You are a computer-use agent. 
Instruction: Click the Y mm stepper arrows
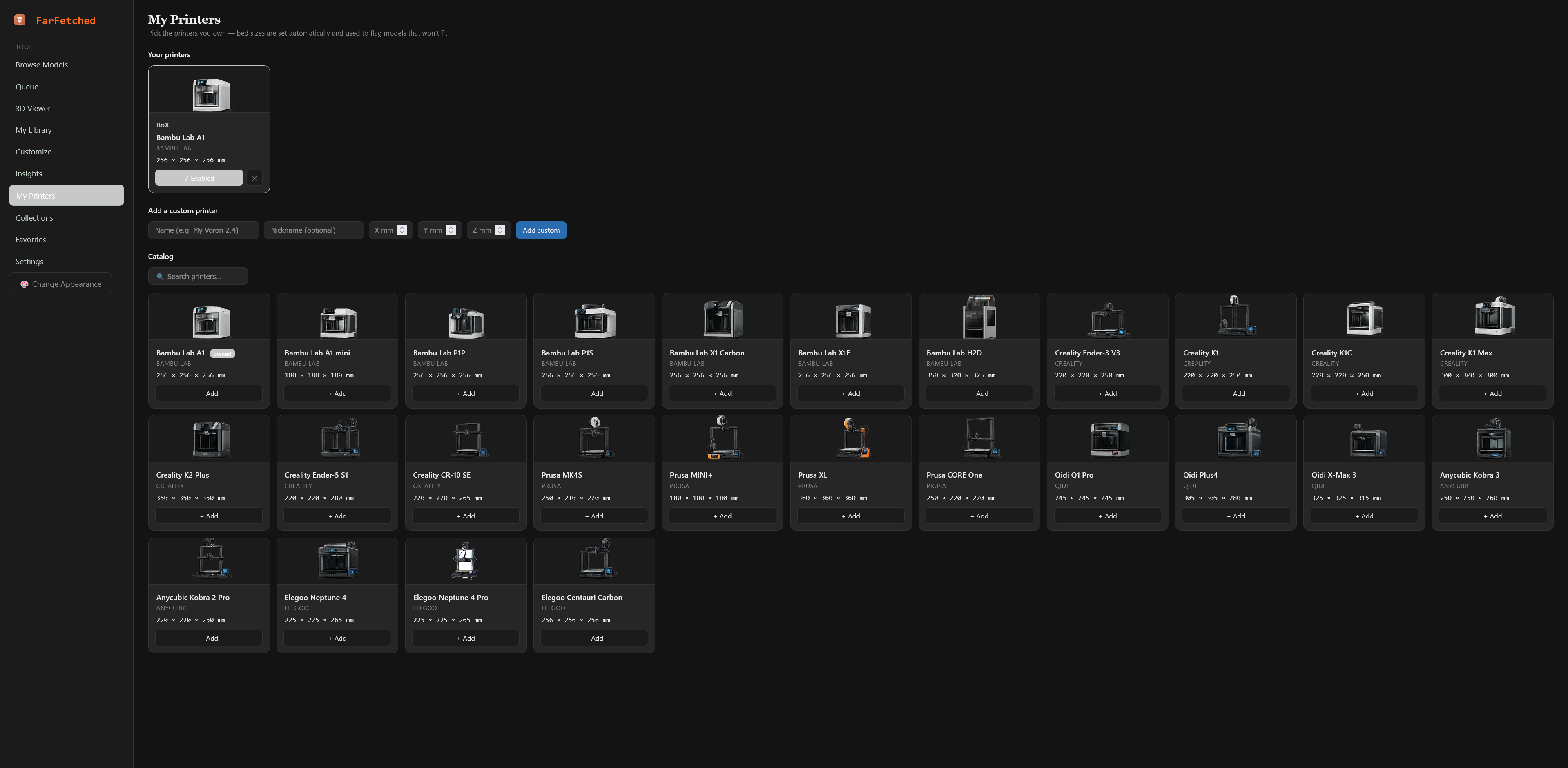pos(451,230)
